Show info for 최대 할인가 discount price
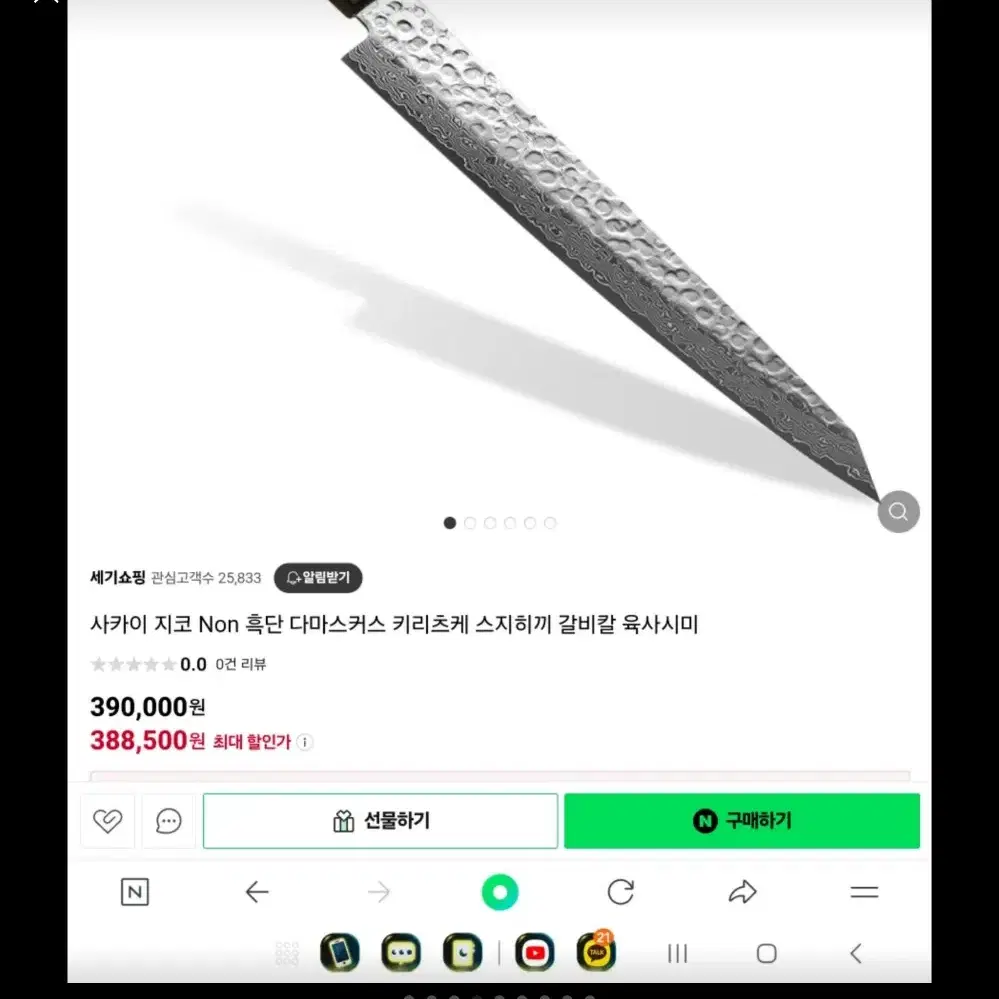Viewport: 999px width, 999px height. [x=305, y=742]
